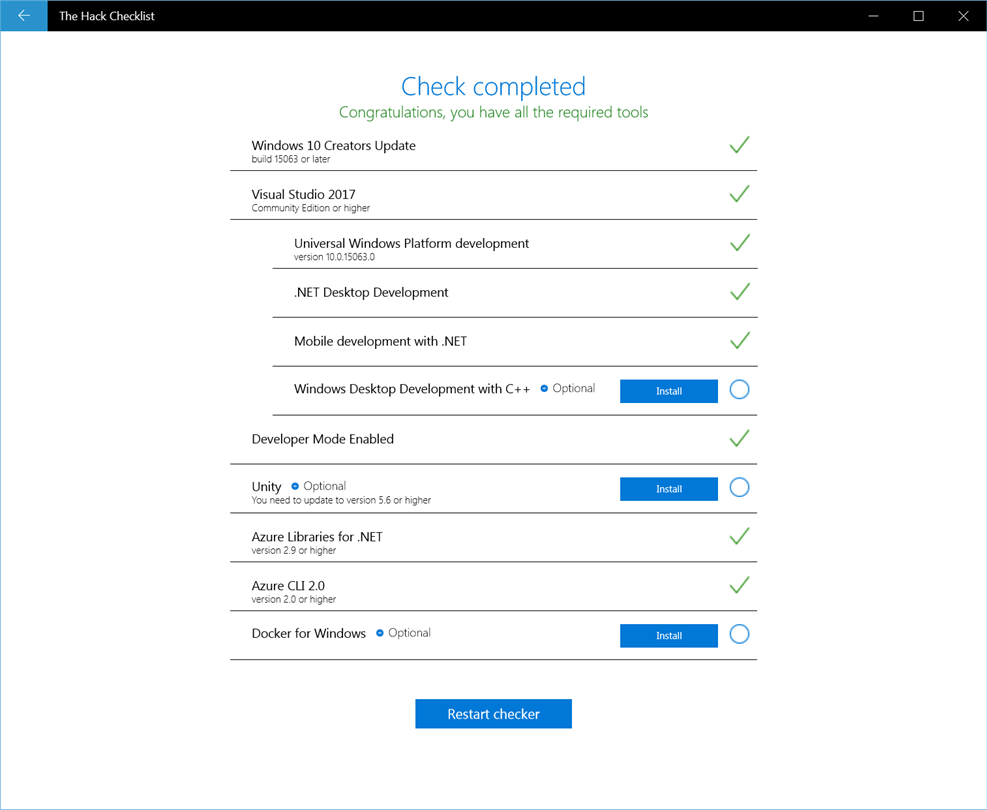Click empty circle for Windows Desktop C++
987x810 pixels.
pyautogui.click(x=739, y=390)
